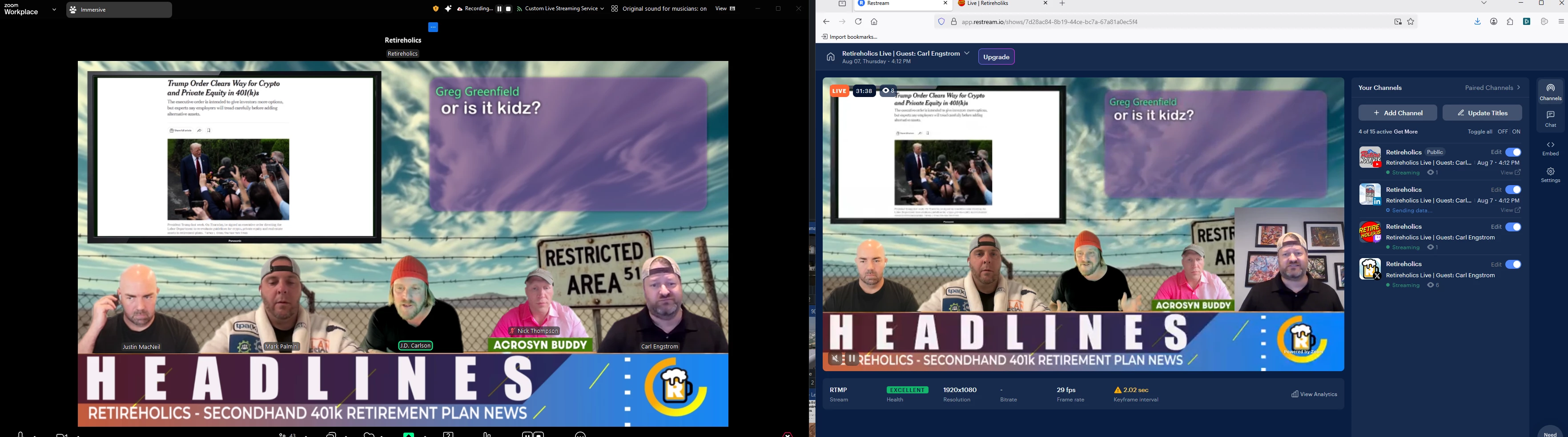Open Paired Channels chevron

pyautogui.click(x=1519, y=88)
